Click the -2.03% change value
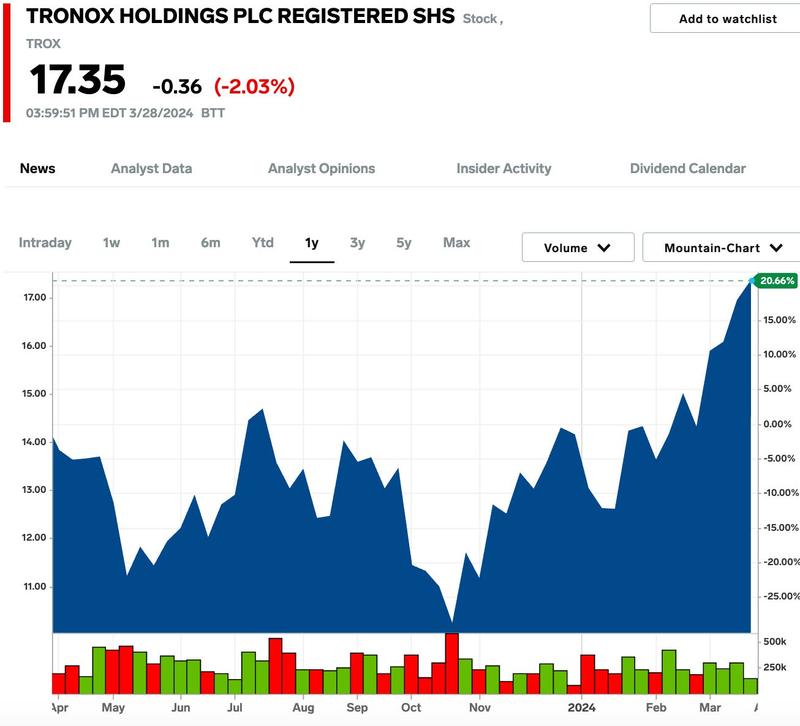The height and width of the screenshot is (726, 800). (255, 86)
